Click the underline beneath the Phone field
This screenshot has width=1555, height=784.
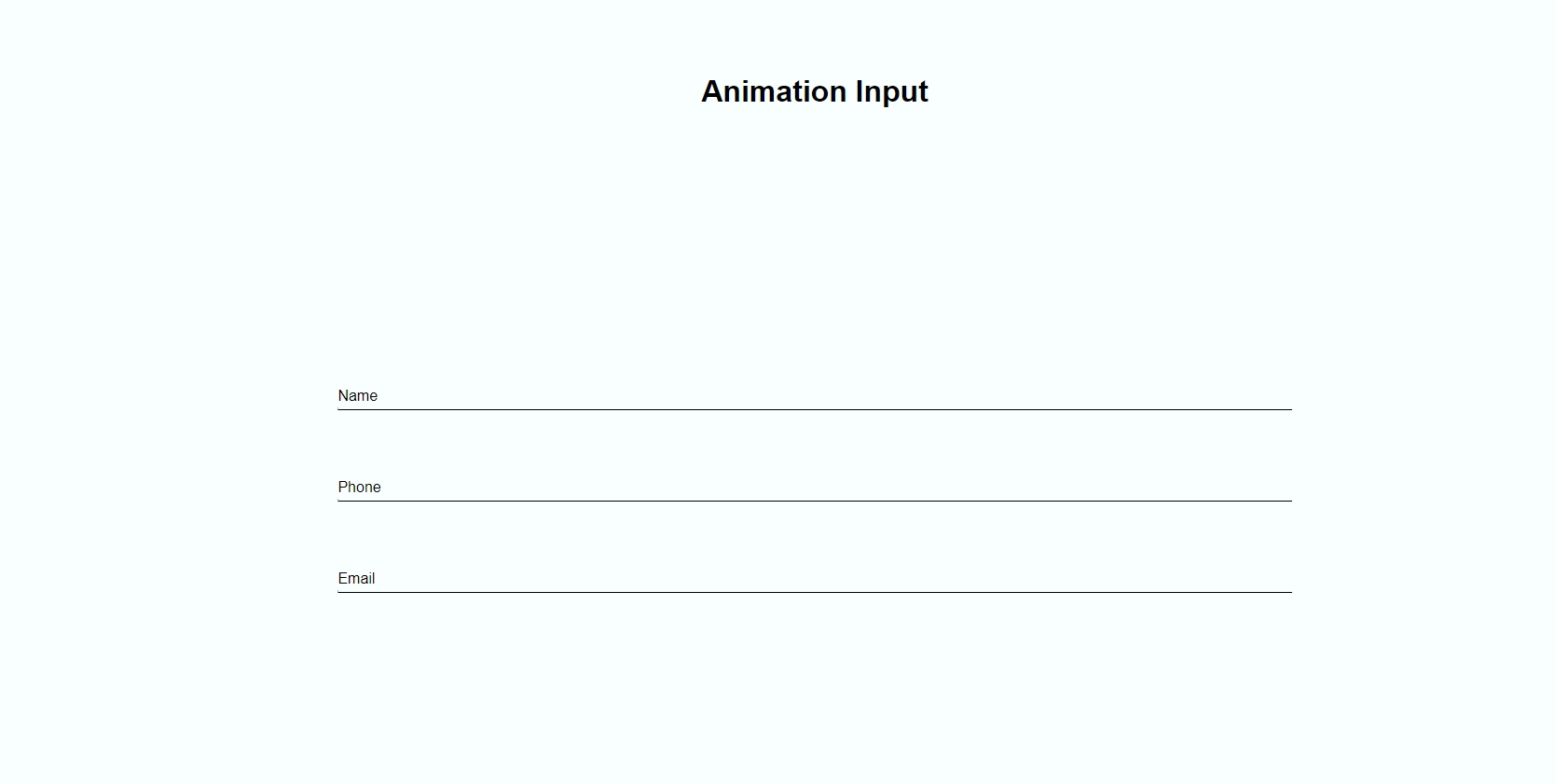[814, 501]
